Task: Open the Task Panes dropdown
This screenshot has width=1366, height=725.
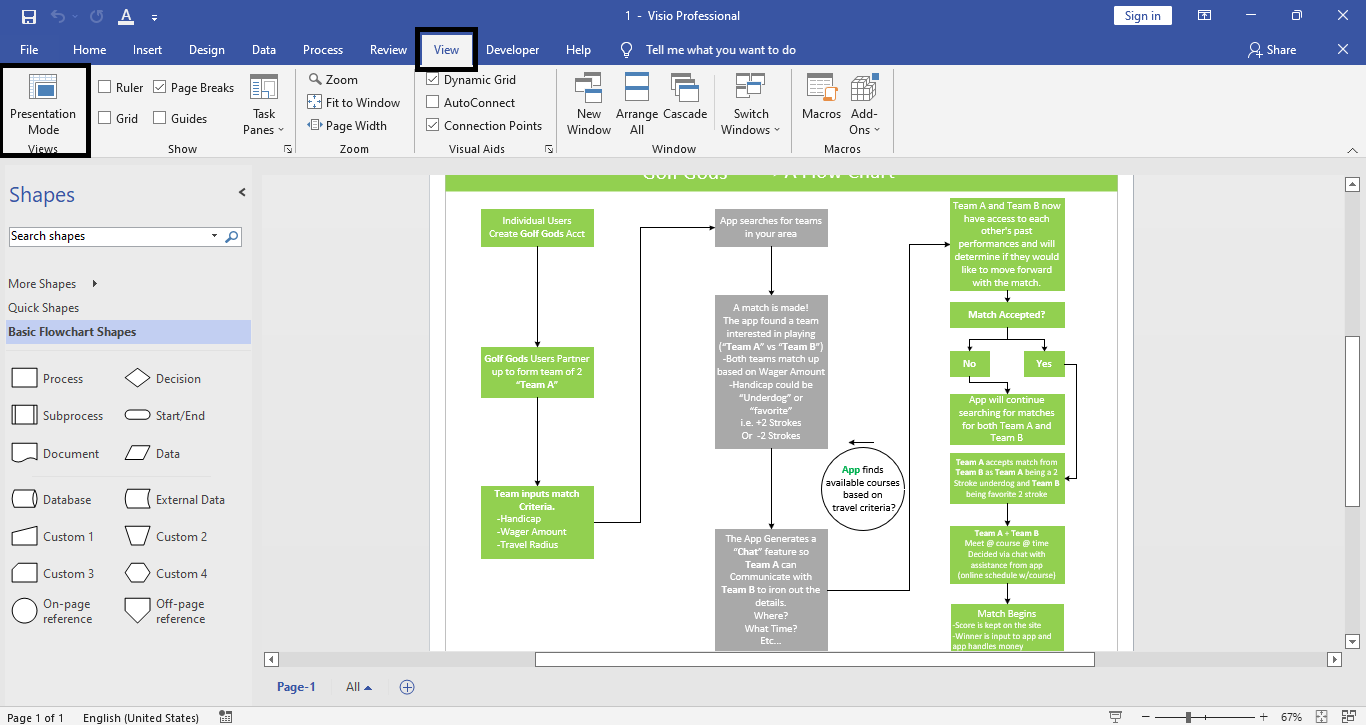Action: [x=264, y=105]
